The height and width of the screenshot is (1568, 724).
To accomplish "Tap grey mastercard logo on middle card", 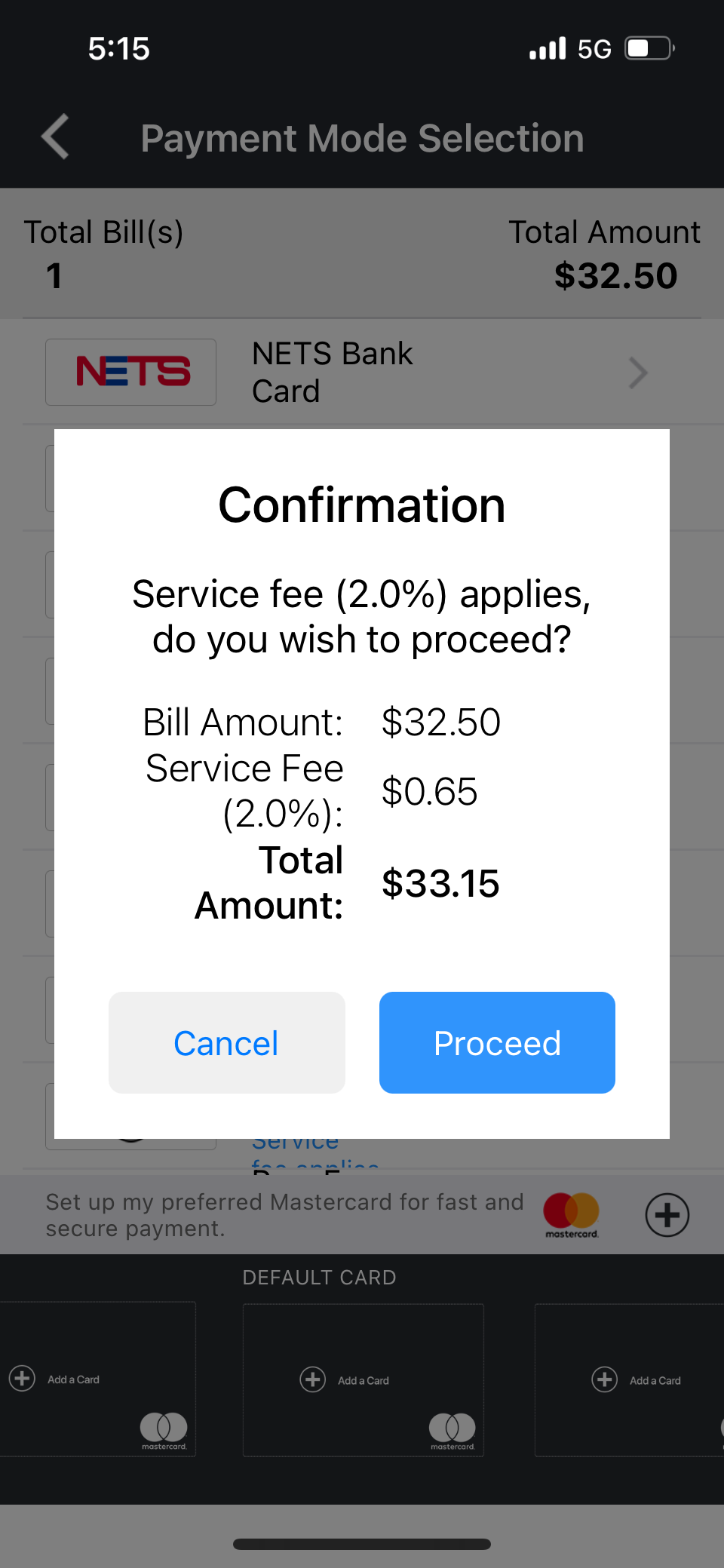I will point(452,1428).
